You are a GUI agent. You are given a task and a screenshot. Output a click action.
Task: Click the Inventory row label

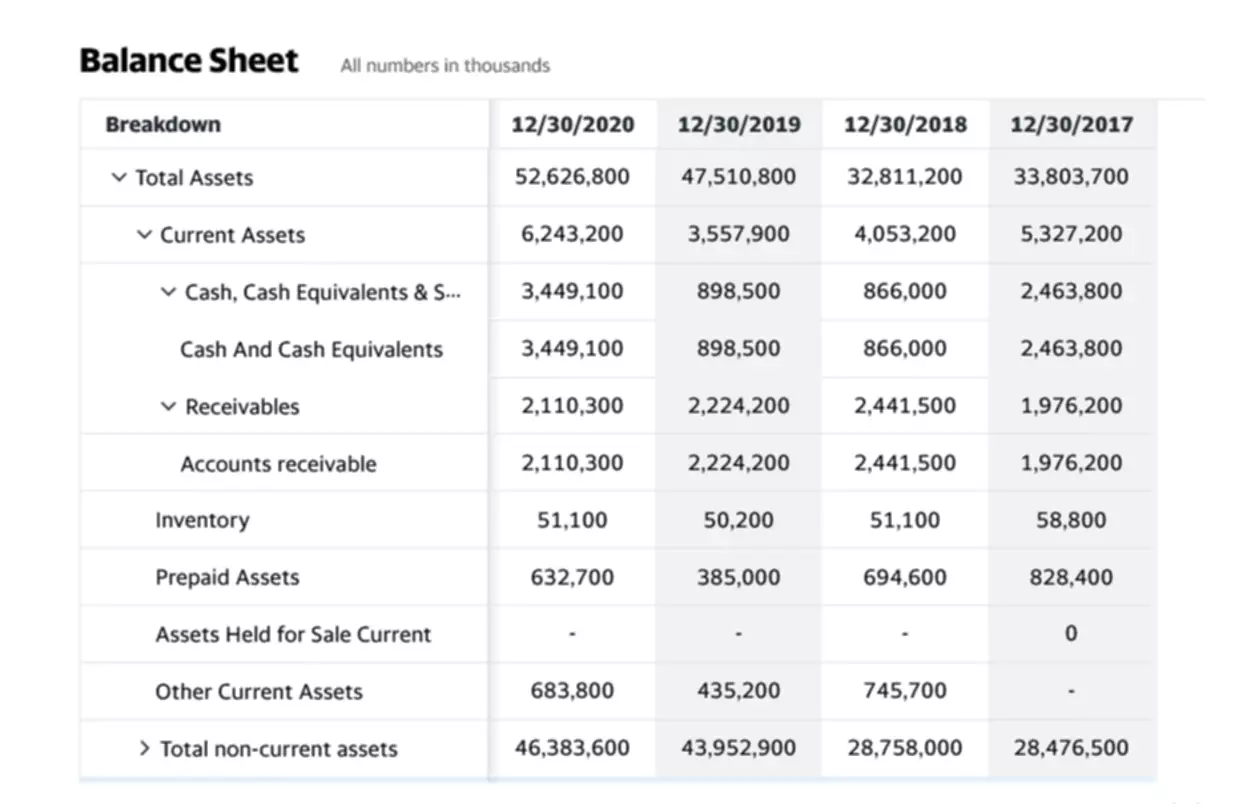click(x=202, y=520)
